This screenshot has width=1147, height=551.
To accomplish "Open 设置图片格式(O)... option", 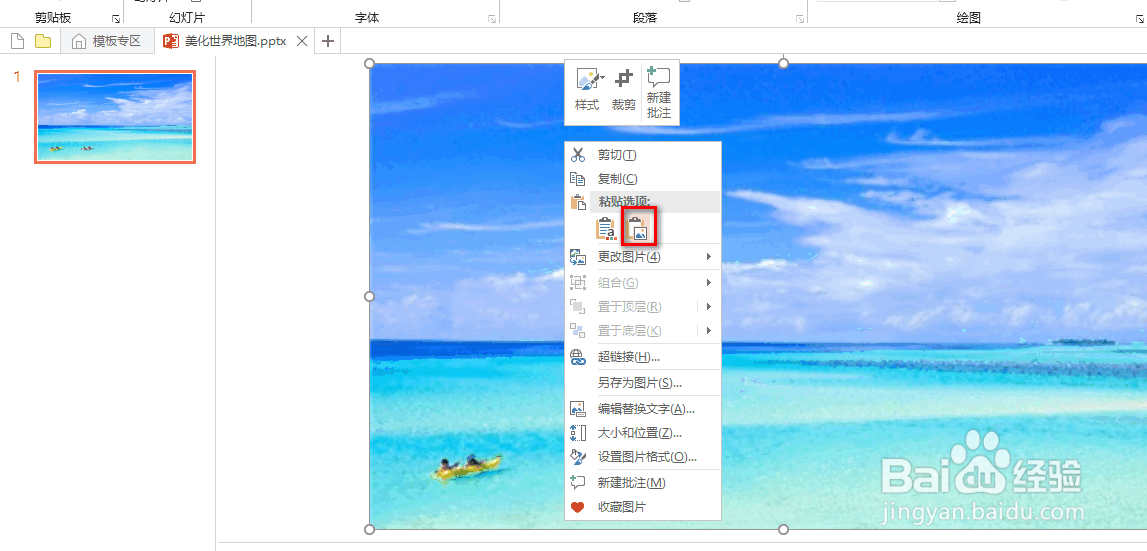I will (643, 457).
